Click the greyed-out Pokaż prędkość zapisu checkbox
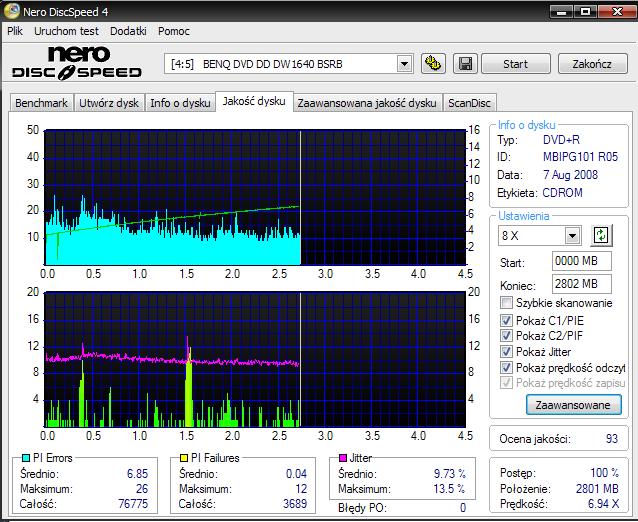Screen dimensions: 638x522 tap(506, 383)
